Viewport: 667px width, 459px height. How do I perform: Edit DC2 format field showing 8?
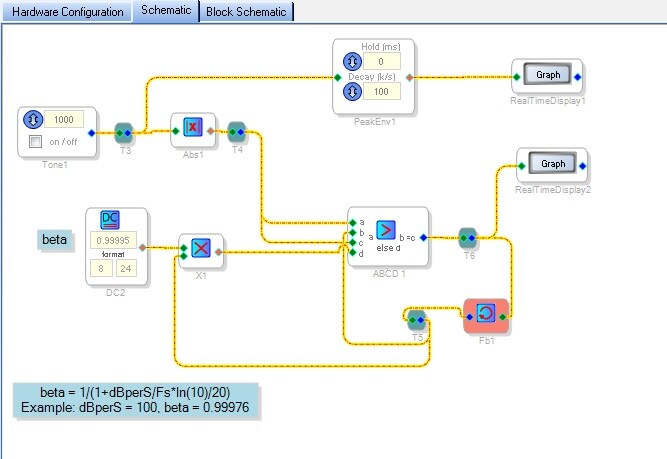click(x=101, y=268)
